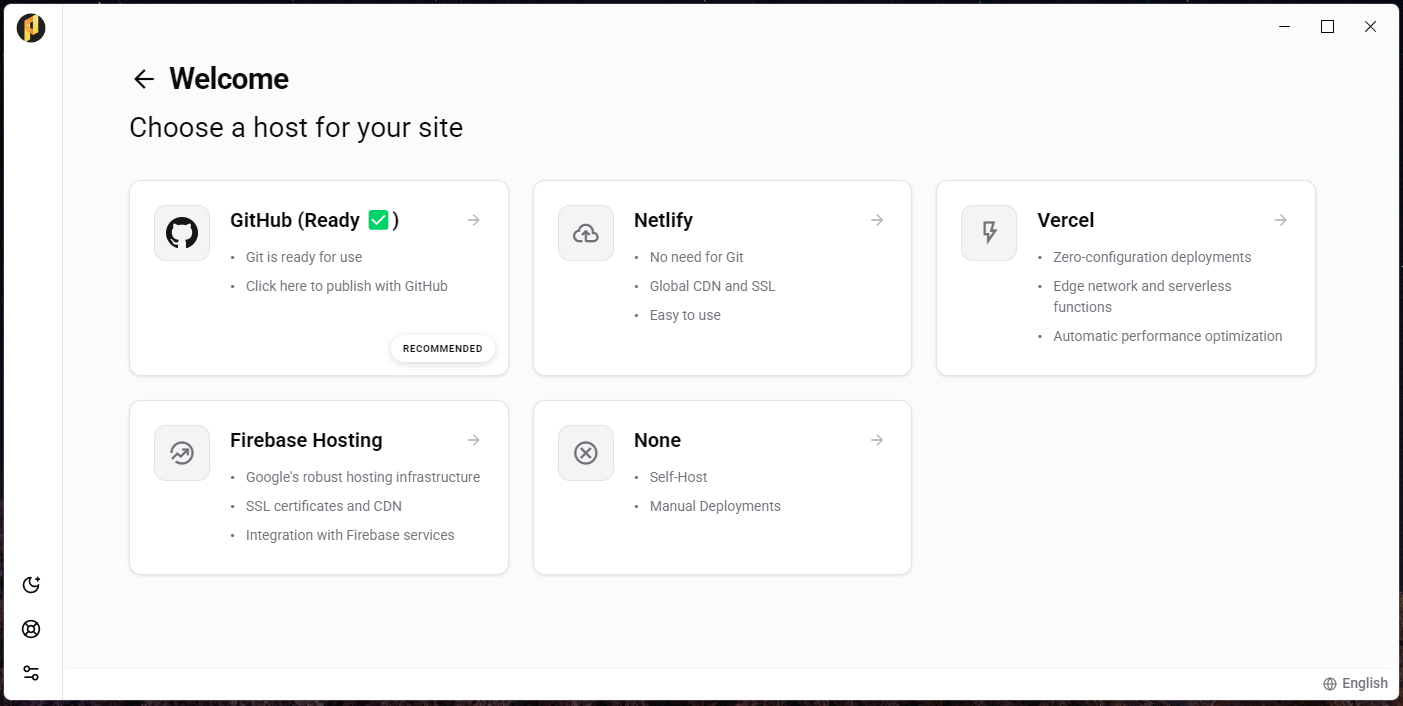
Task: Select the Firebase Hosting title
Action: pos(306,440)
